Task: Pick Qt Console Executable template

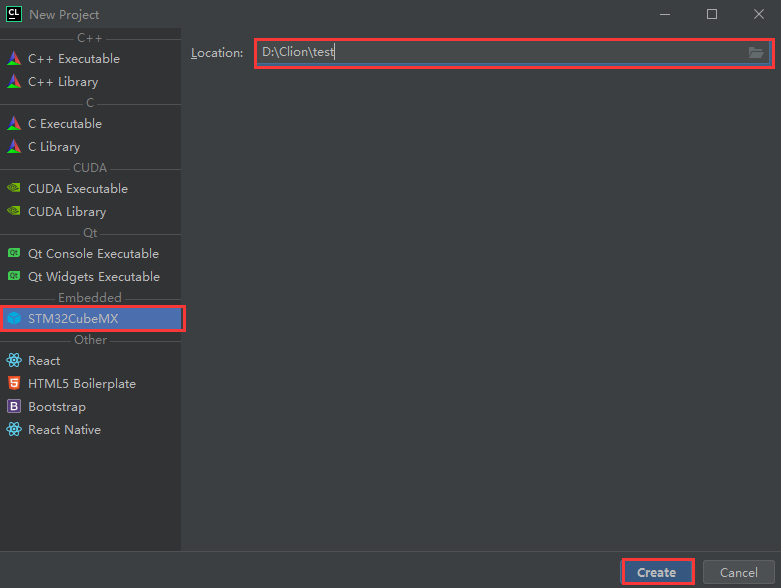Action: click(91, 253)
